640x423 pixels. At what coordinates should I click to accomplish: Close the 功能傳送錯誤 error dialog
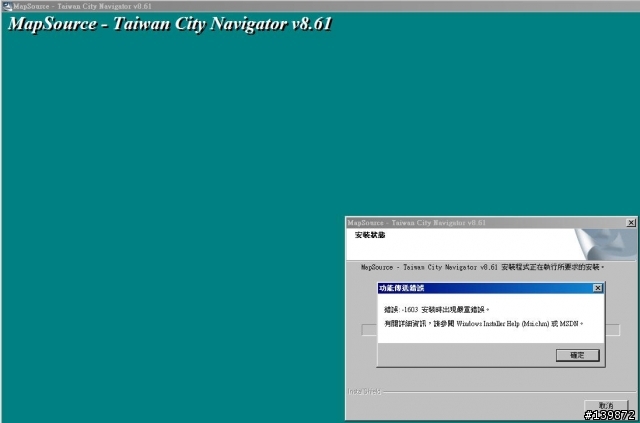tap(598, 288)
